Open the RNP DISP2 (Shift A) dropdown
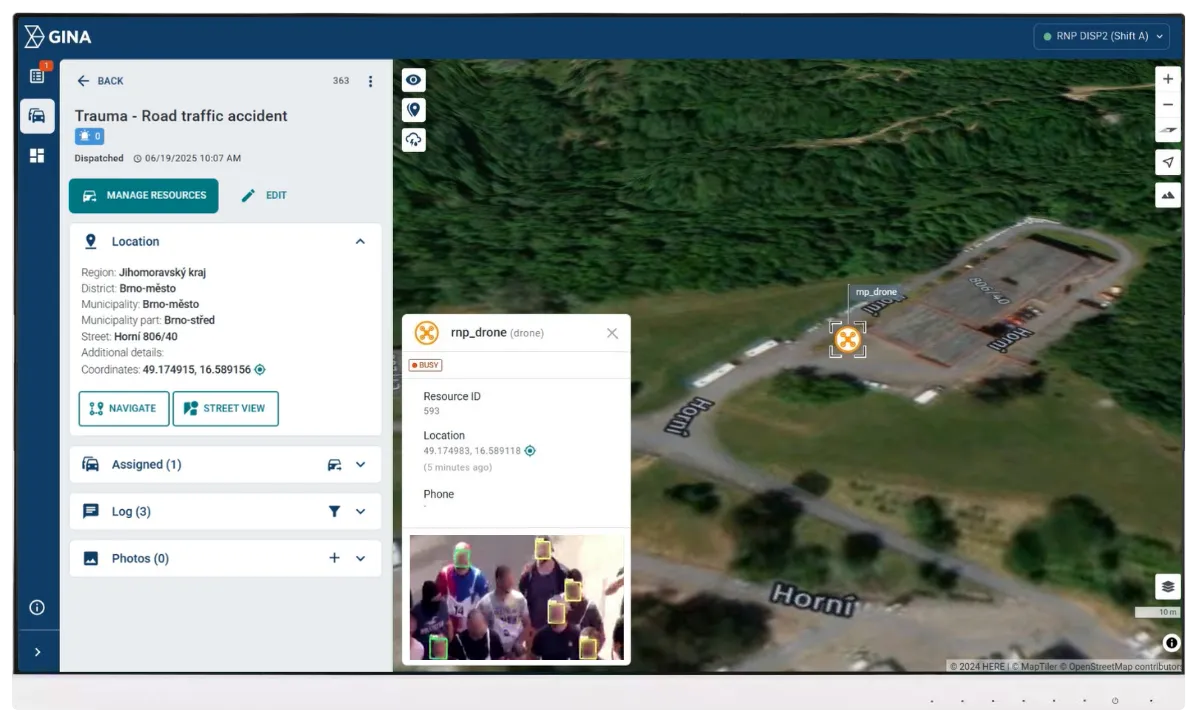The height and width of the screenshot is (718, 1200). tap(1101, 35)
